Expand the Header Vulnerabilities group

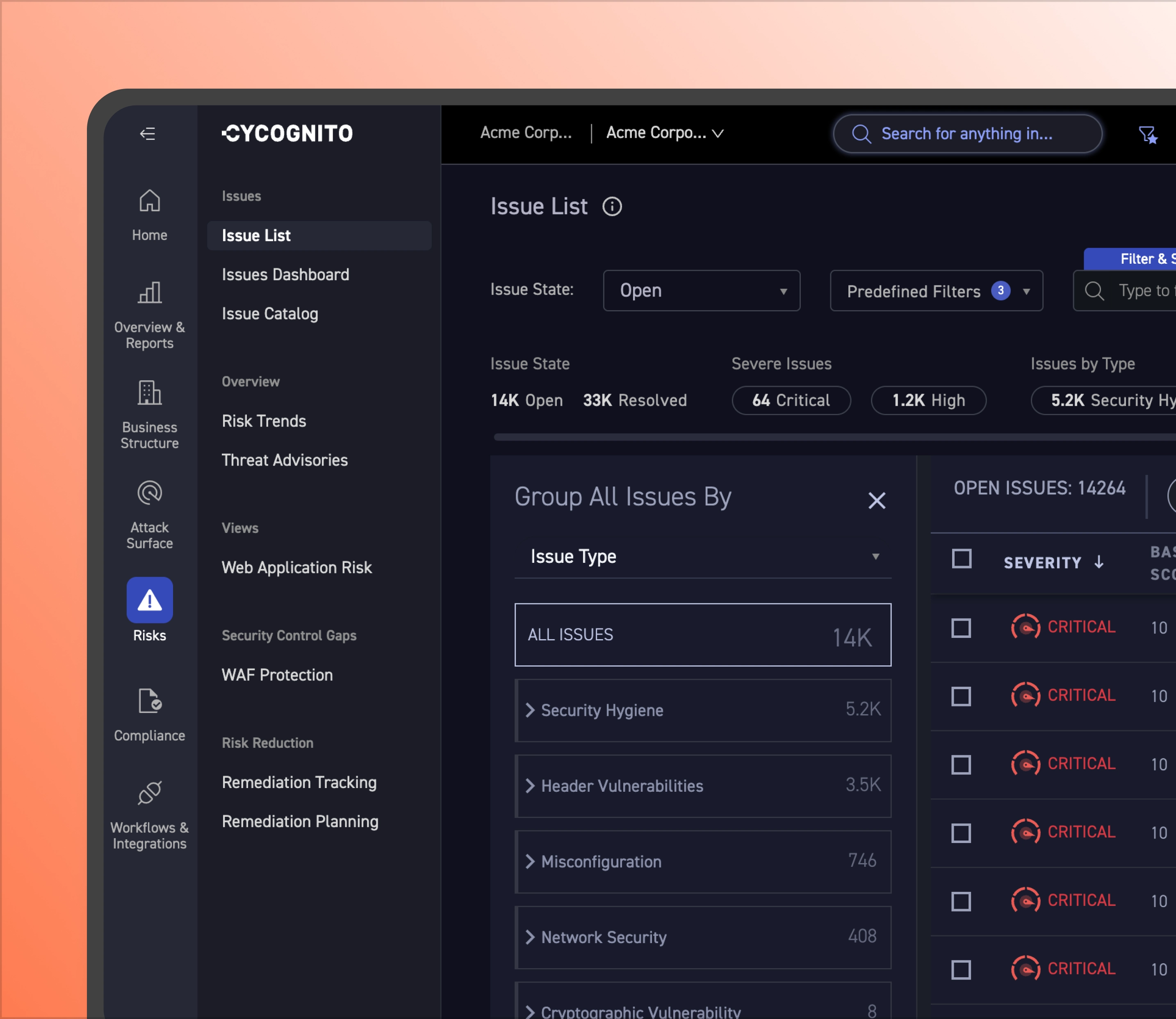(x=702, y=786)
